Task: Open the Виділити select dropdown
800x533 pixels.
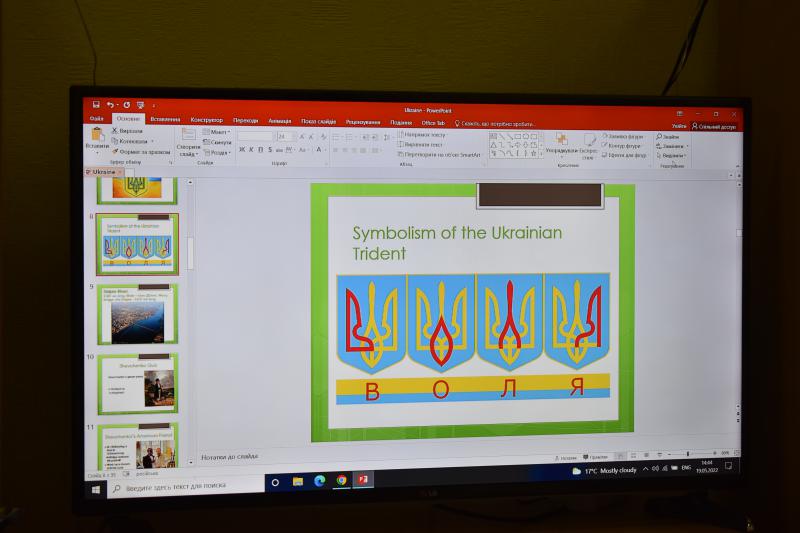Action: click(x=671, y=156)
